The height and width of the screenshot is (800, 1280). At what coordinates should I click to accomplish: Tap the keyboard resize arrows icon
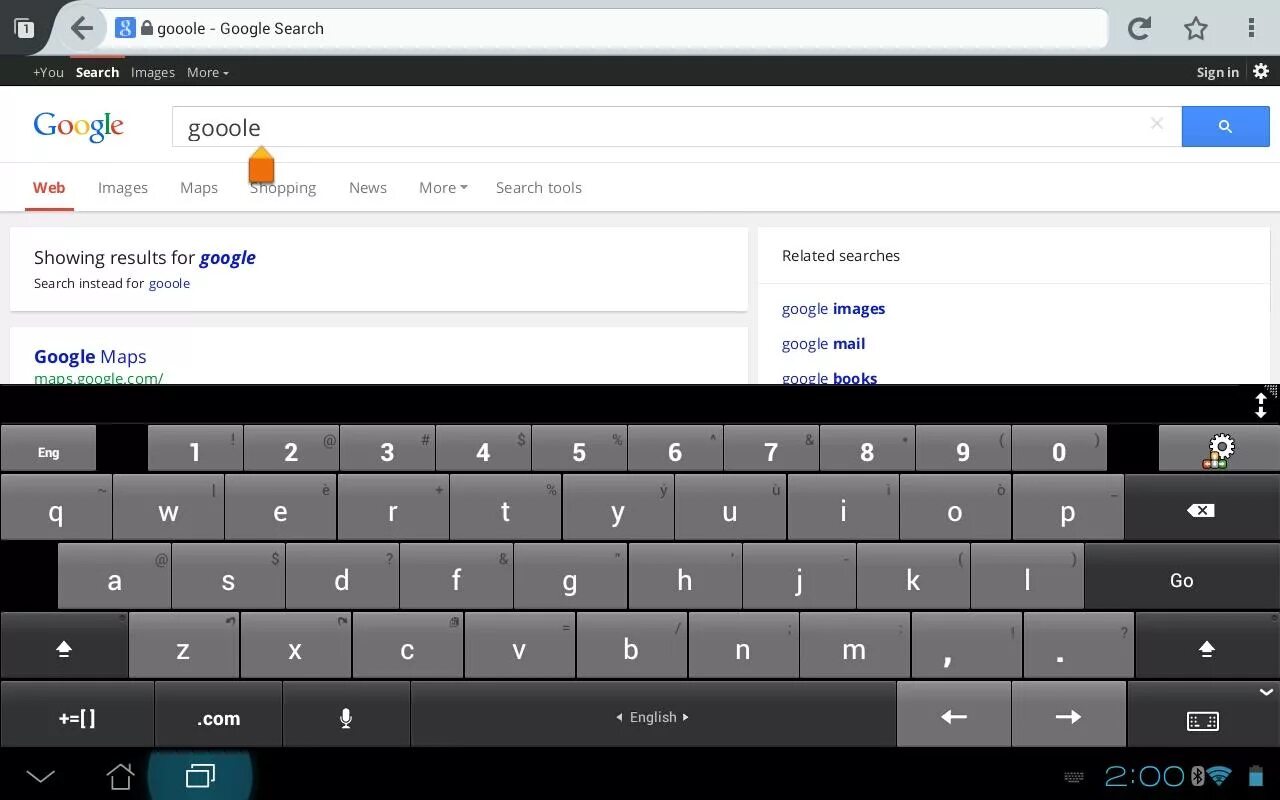tap(1261, 405)
